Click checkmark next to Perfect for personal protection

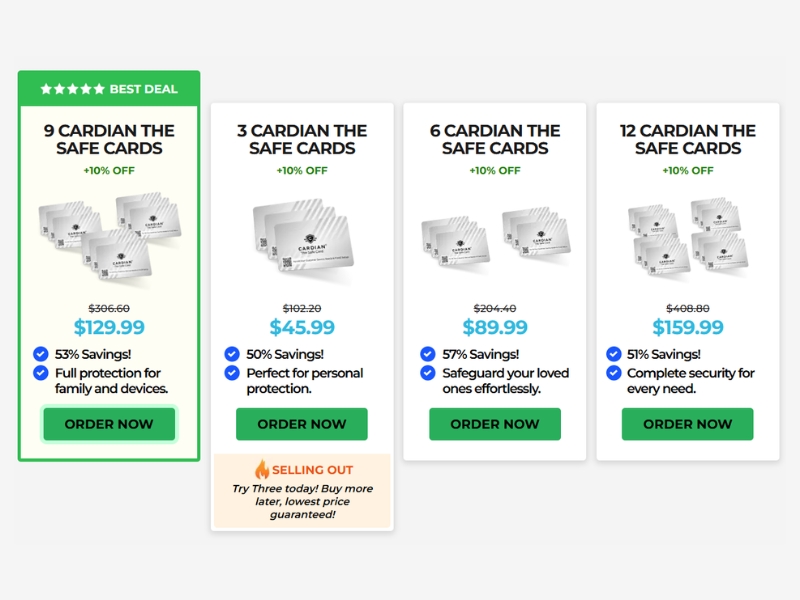click(232, 373)
